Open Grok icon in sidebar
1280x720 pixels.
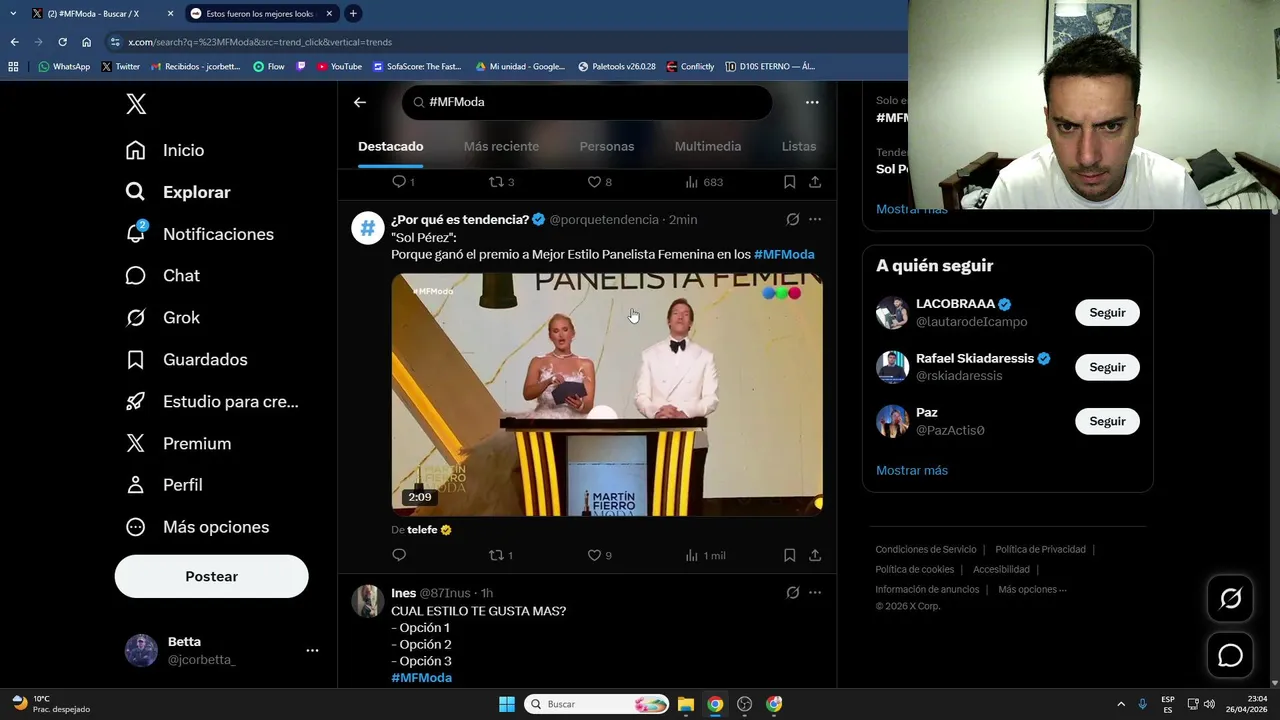click(136, 318)
